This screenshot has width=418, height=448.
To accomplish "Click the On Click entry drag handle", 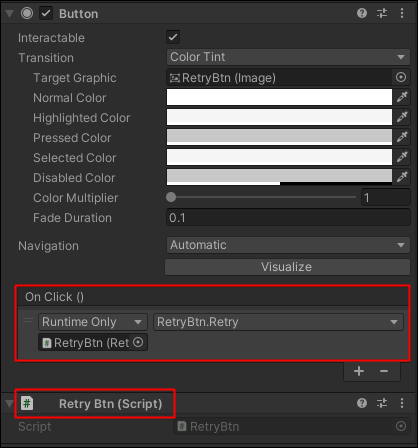I will [28, 321].
